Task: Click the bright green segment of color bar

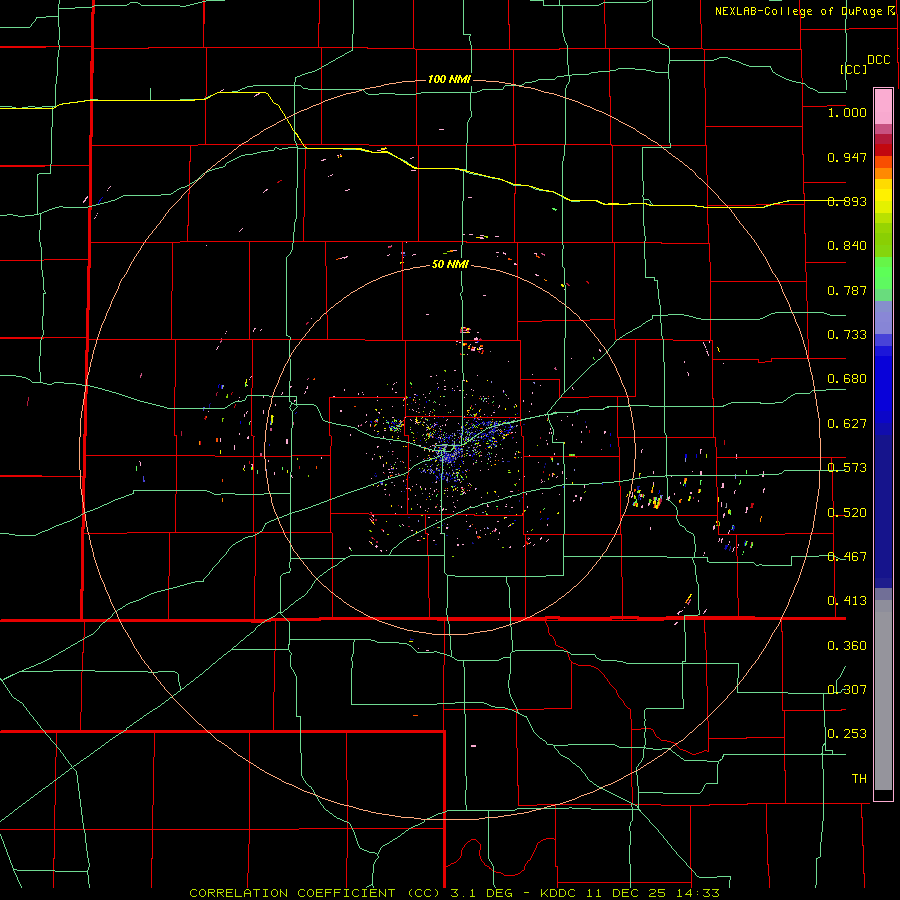Action: pos(883,273)
